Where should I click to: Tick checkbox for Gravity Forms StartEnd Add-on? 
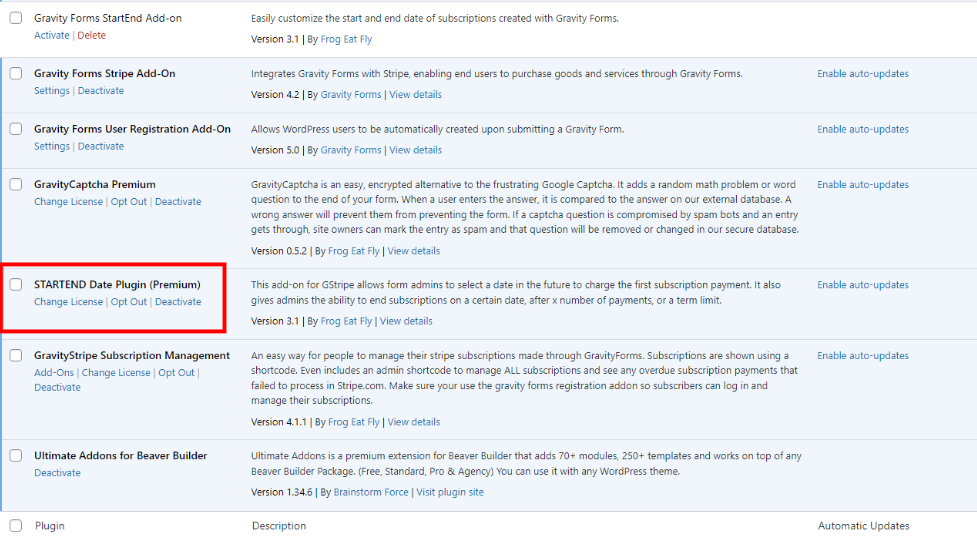click(x=16, y=18)
